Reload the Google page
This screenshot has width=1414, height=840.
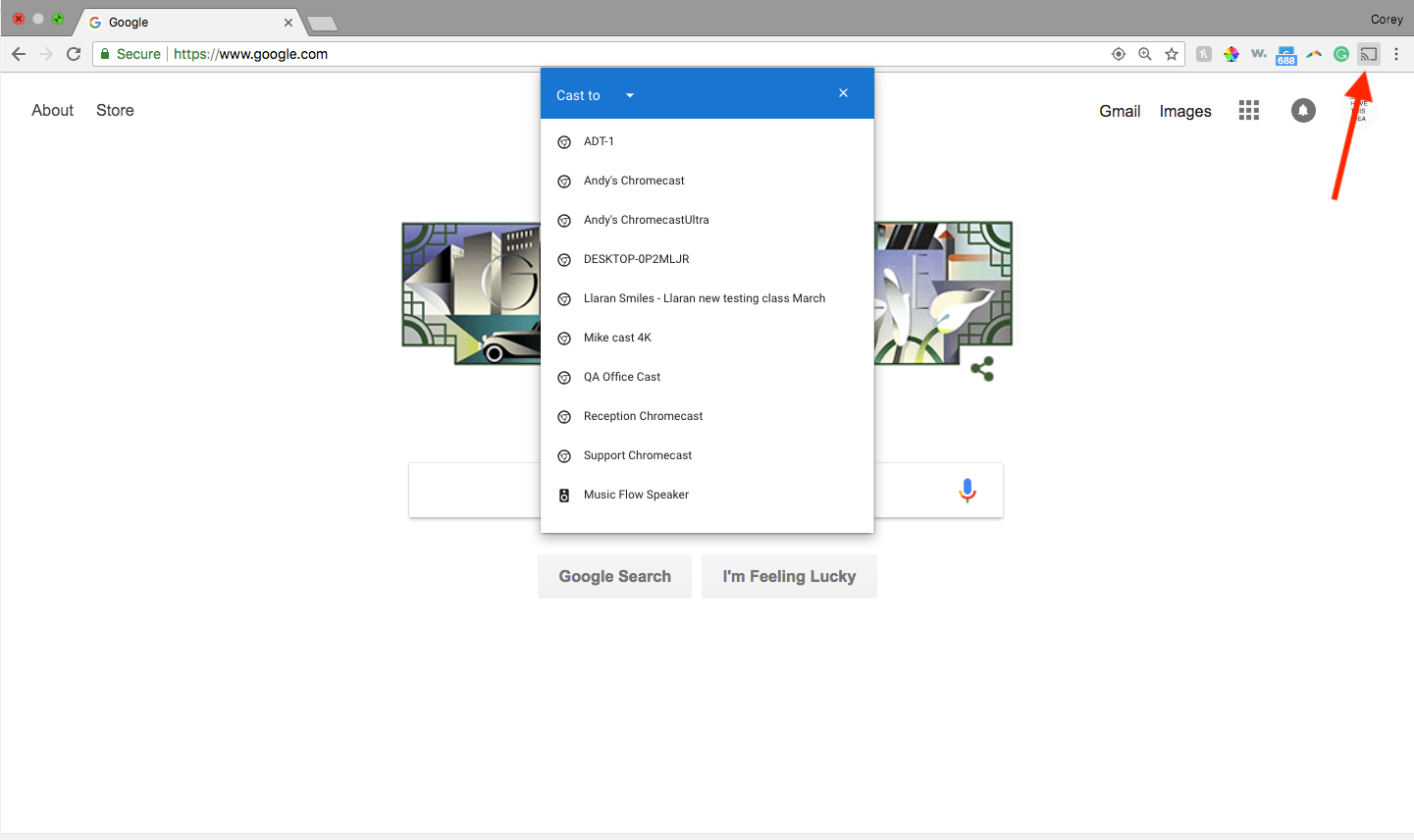(74, 54)
